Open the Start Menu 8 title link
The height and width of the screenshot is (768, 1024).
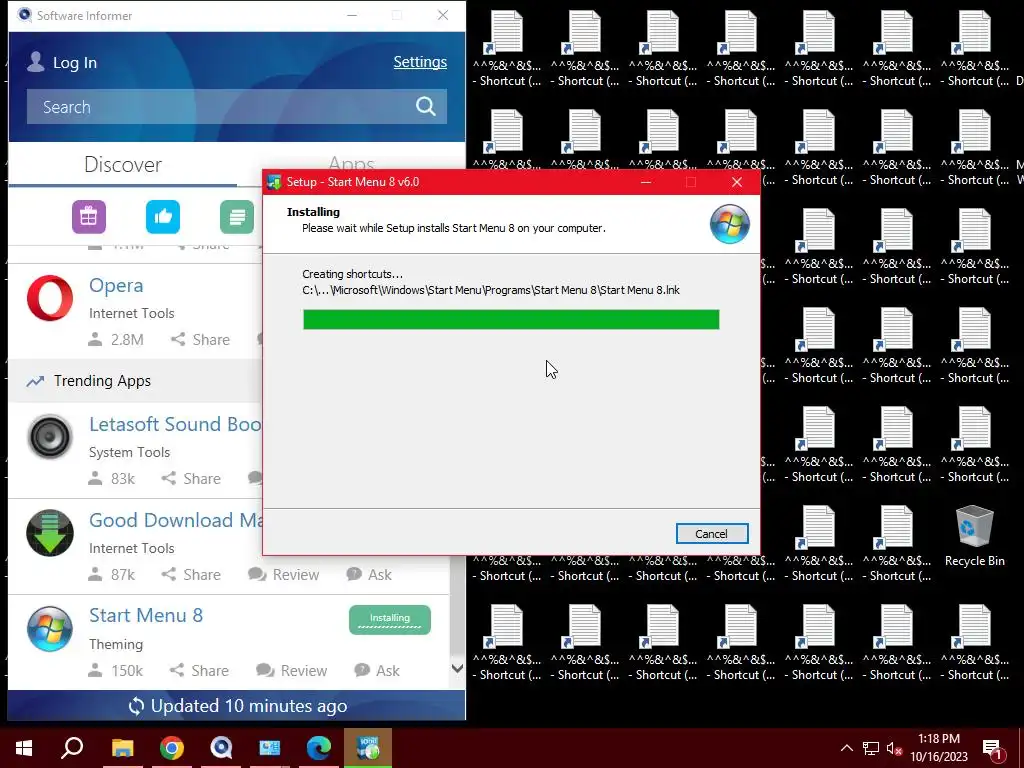click(146, 615)
